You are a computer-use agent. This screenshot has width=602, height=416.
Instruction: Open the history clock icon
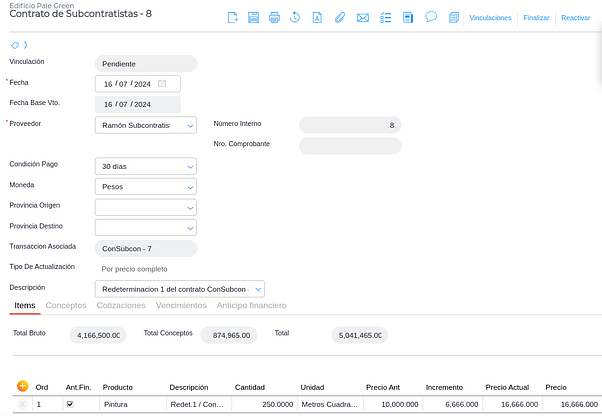click(295, 18)
